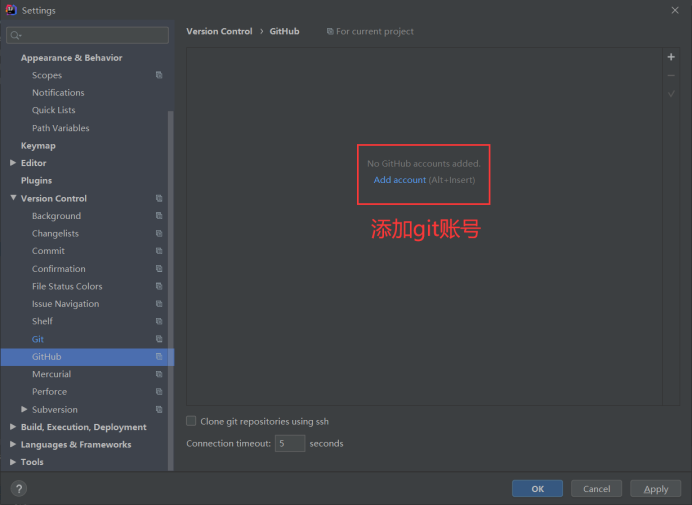Click Version Control in the breadcrumb
Viewport: 692px width, 505px height.
point(219,31)
